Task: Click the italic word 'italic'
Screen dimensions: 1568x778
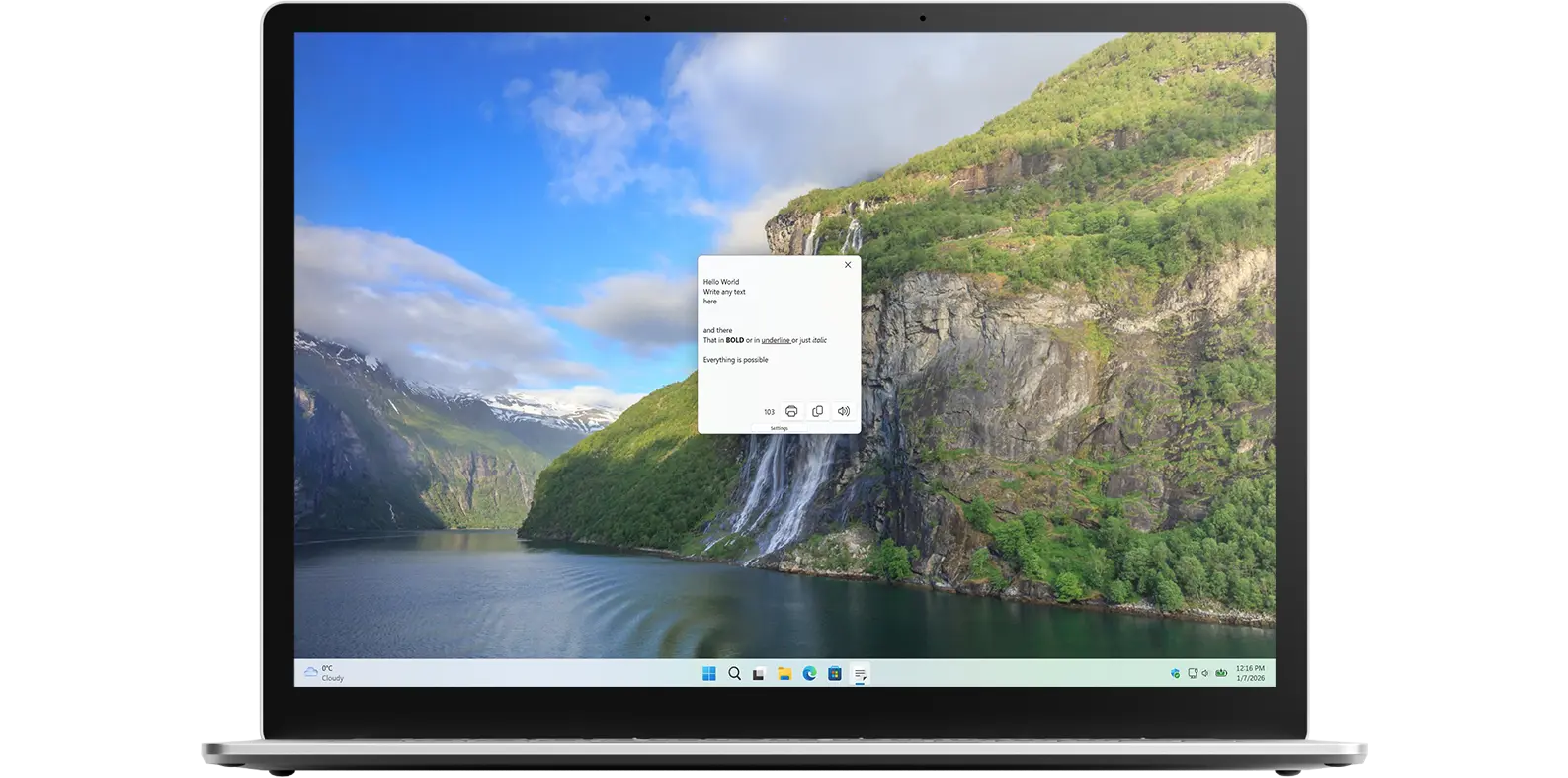Action: (x=820, y=340)
